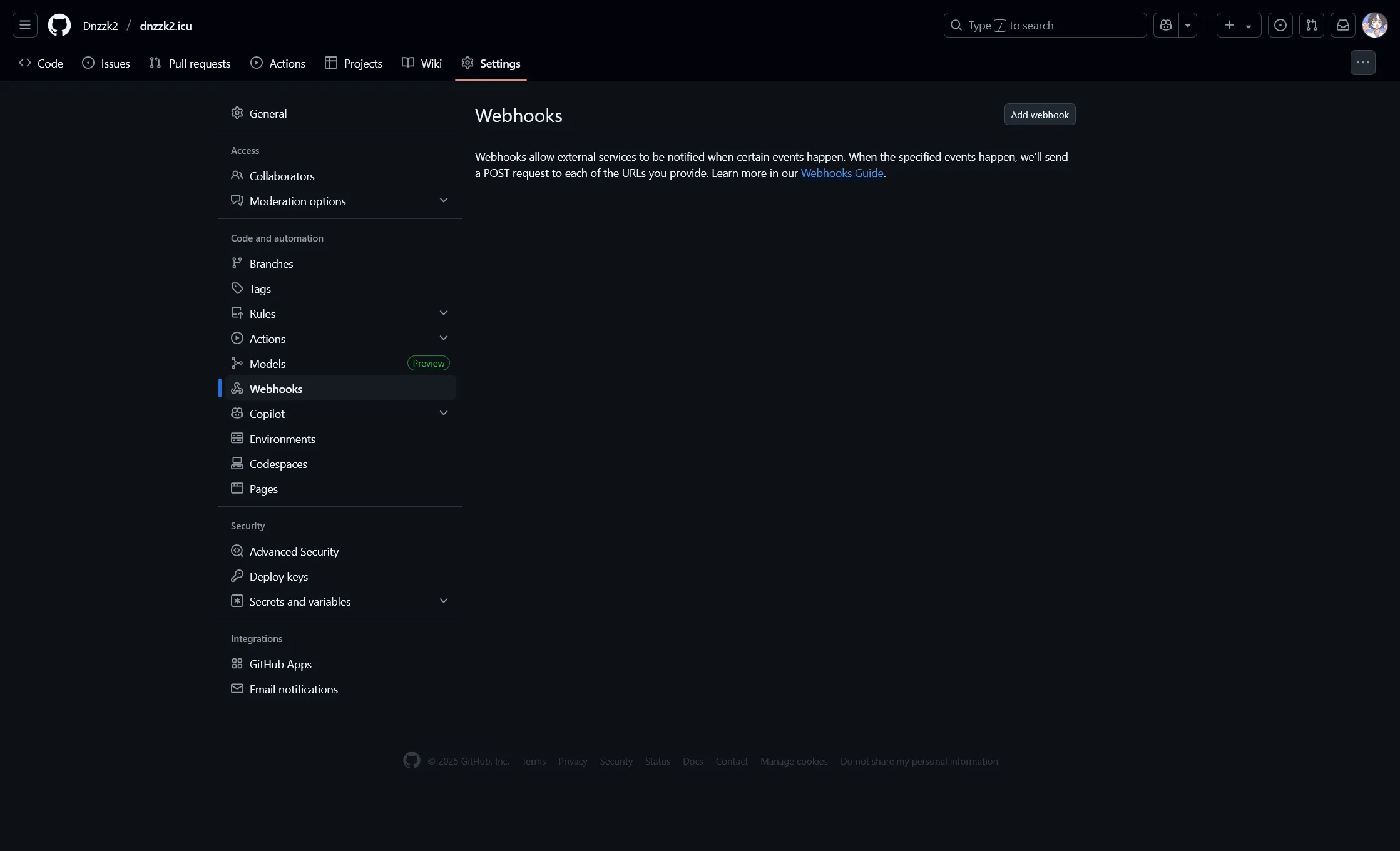
Task: Expand Secrets and variables
Action: tap(444, 600)
